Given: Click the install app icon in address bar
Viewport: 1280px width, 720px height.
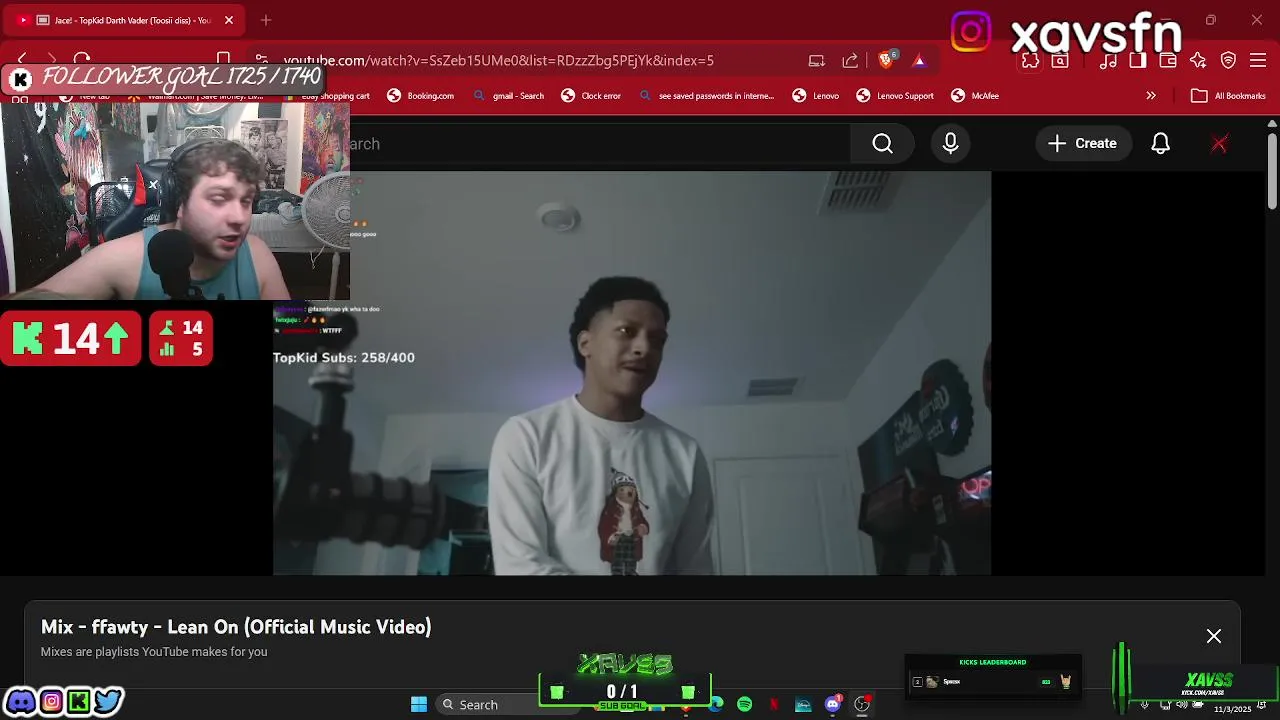Looking at the screenshot, I should pyautogui.click(x=817, y=60).
